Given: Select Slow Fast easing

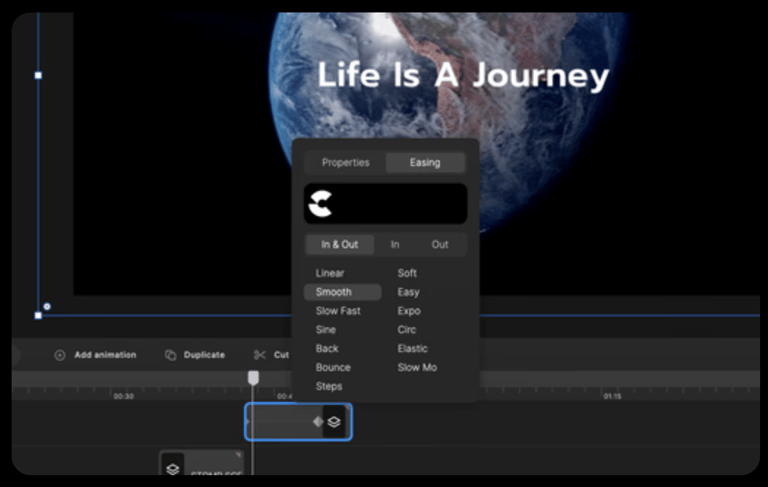Looking at the screenshot, I should tap(338, 311).
